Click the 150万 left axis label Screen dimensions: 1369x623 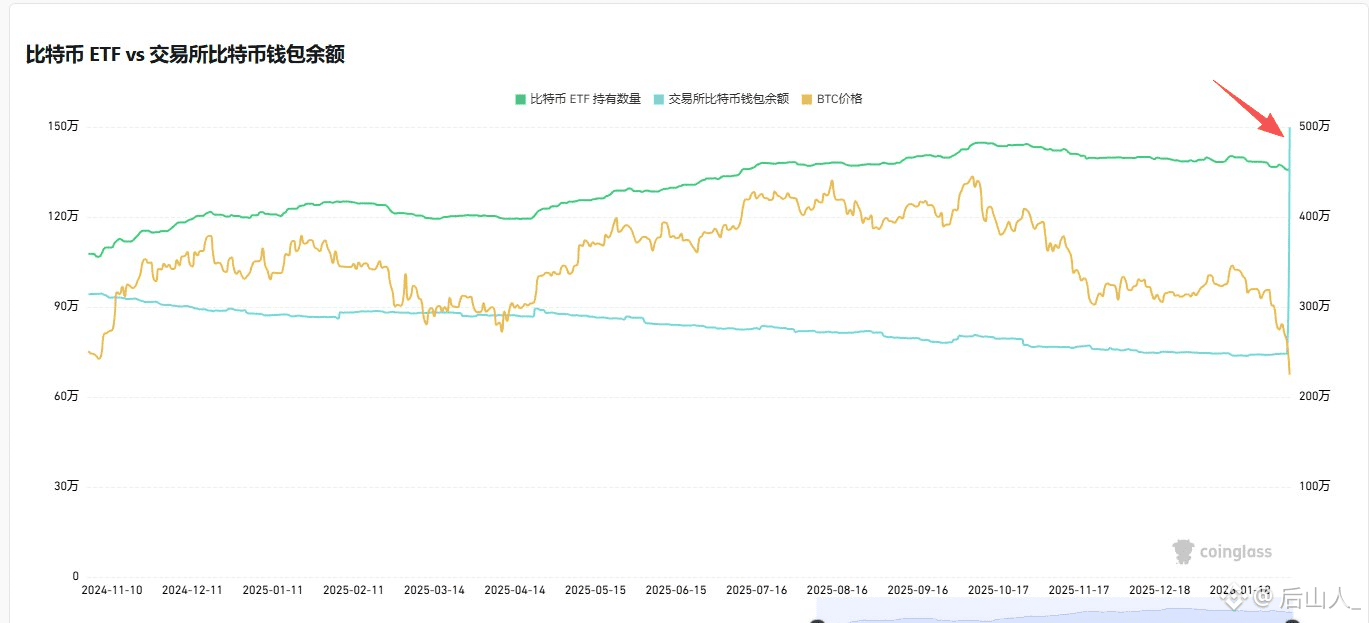pyautogui.click(x=63, y=126)
